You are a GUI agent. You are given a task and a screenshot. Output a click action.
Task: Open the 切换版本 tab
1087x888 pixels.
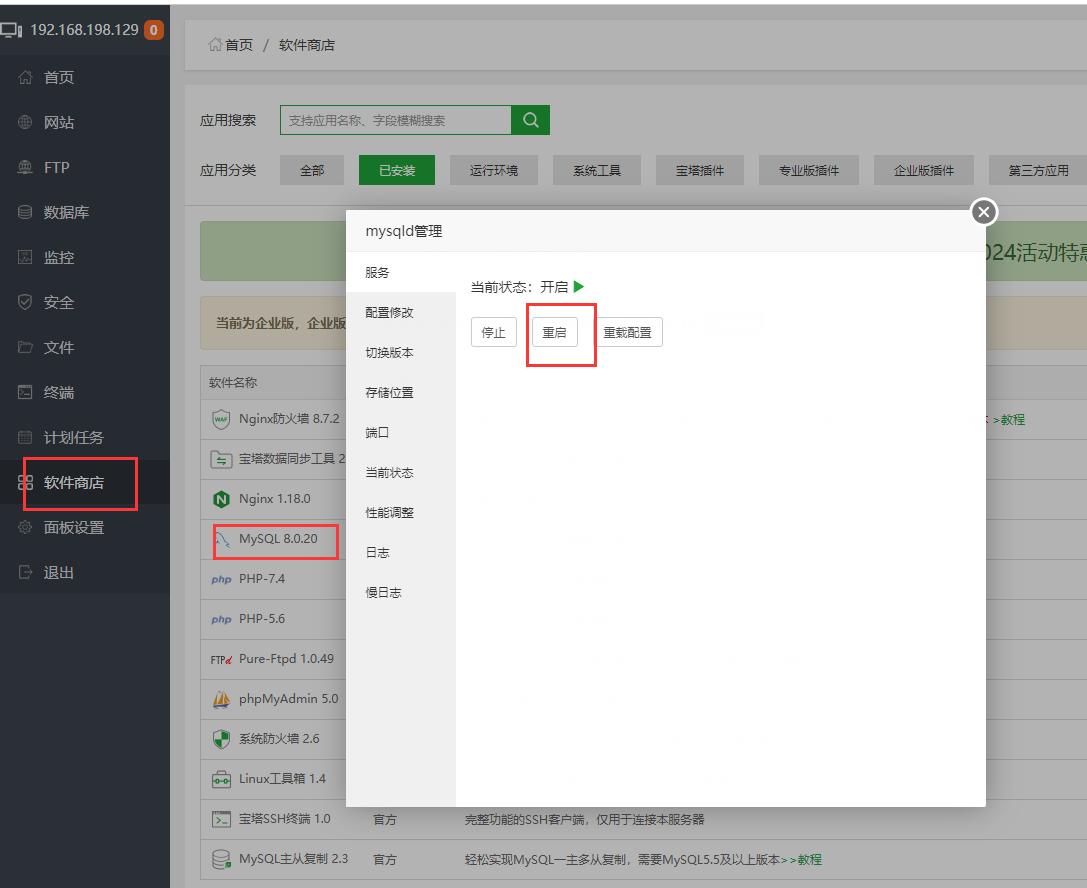point(401,353)
